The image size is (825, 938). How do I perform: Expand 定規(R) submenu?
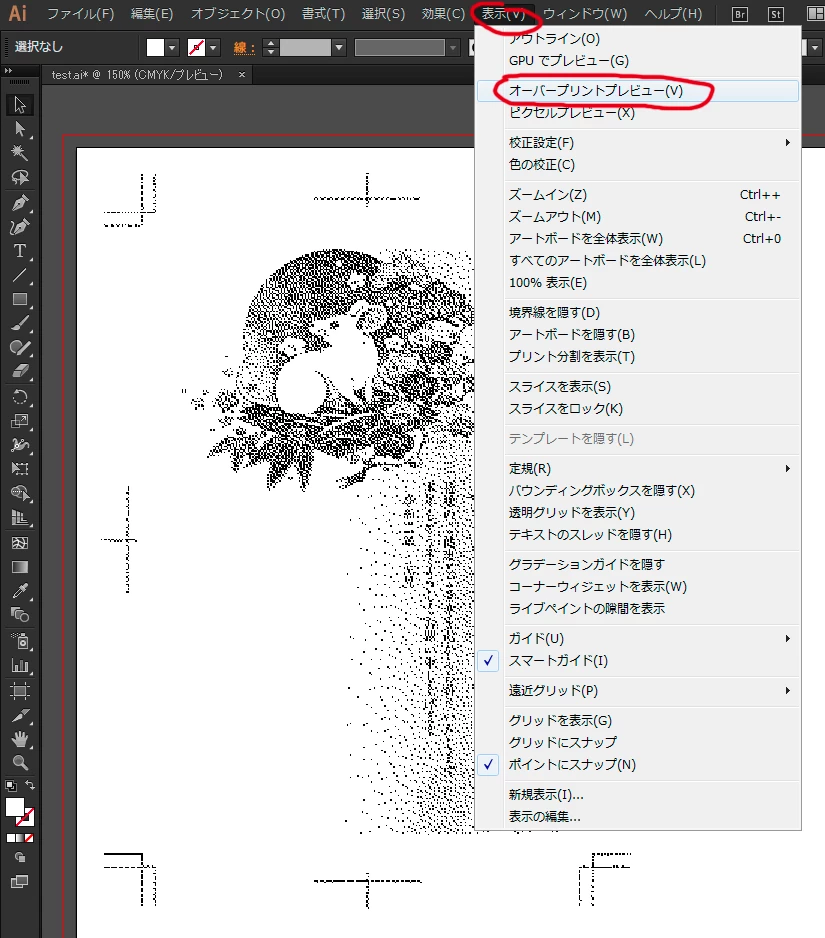click(x=638, y=468)
